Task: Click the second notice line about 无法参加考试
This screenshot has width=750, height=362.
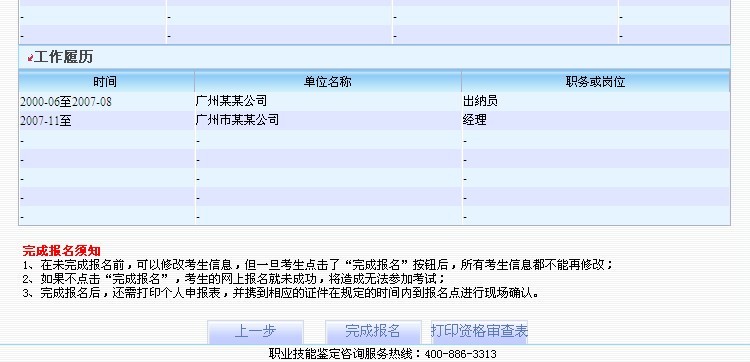Action: point(234,279)
